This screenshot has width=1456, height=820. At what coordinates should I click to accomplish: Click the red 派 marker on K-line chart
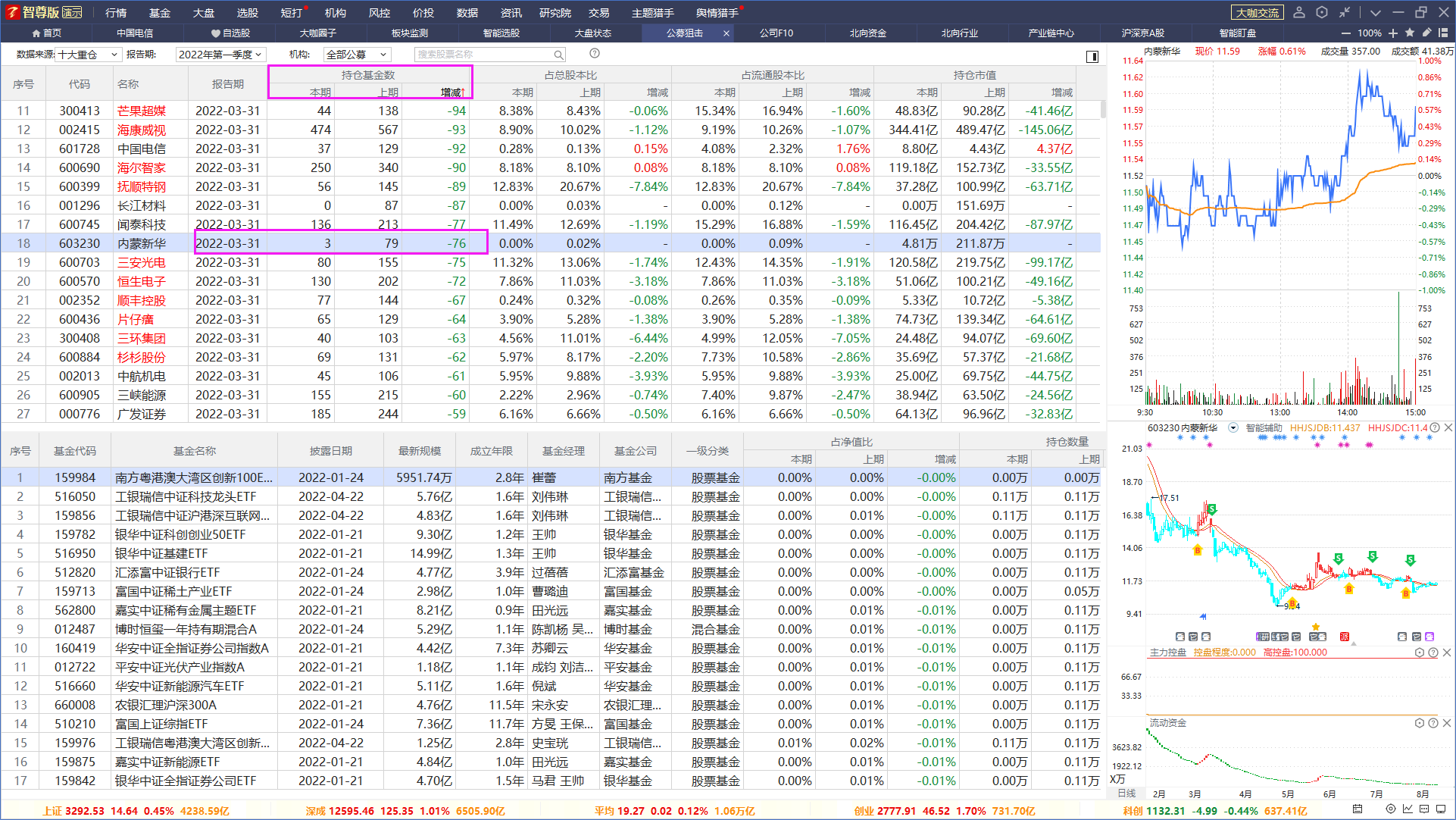pyautogui.click(x=1345, y=637)
